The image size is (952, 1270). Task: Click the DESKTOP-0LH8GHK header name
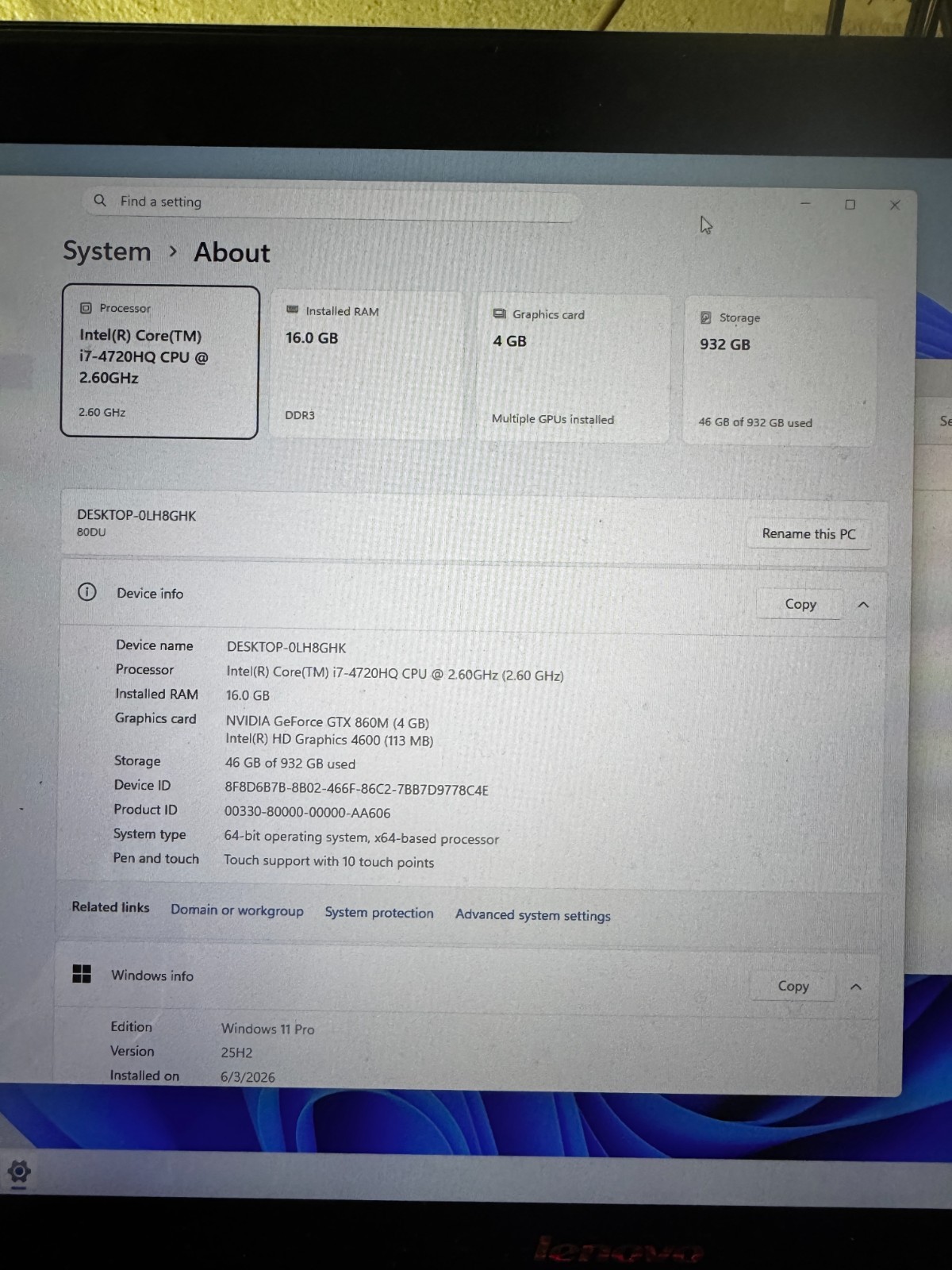136,515
